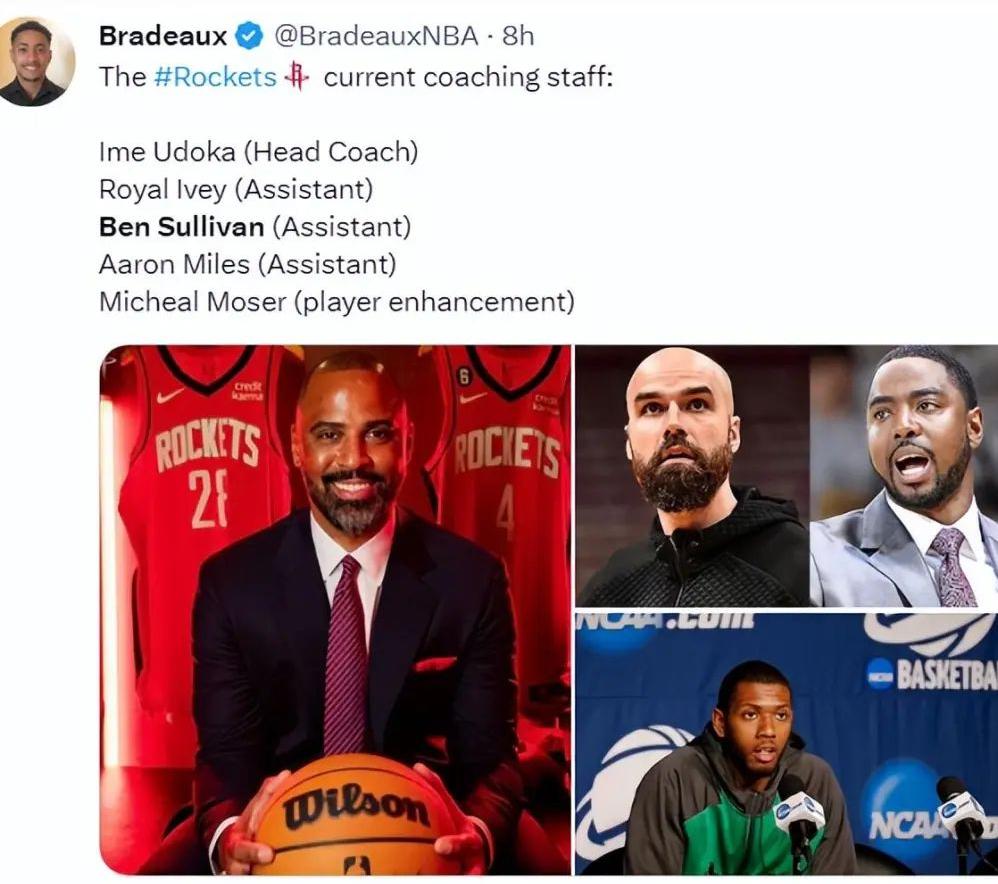Screen dimensions: 998x884
Task: Click Bradeaux's profile avatar photo
Action: (37, 60)
